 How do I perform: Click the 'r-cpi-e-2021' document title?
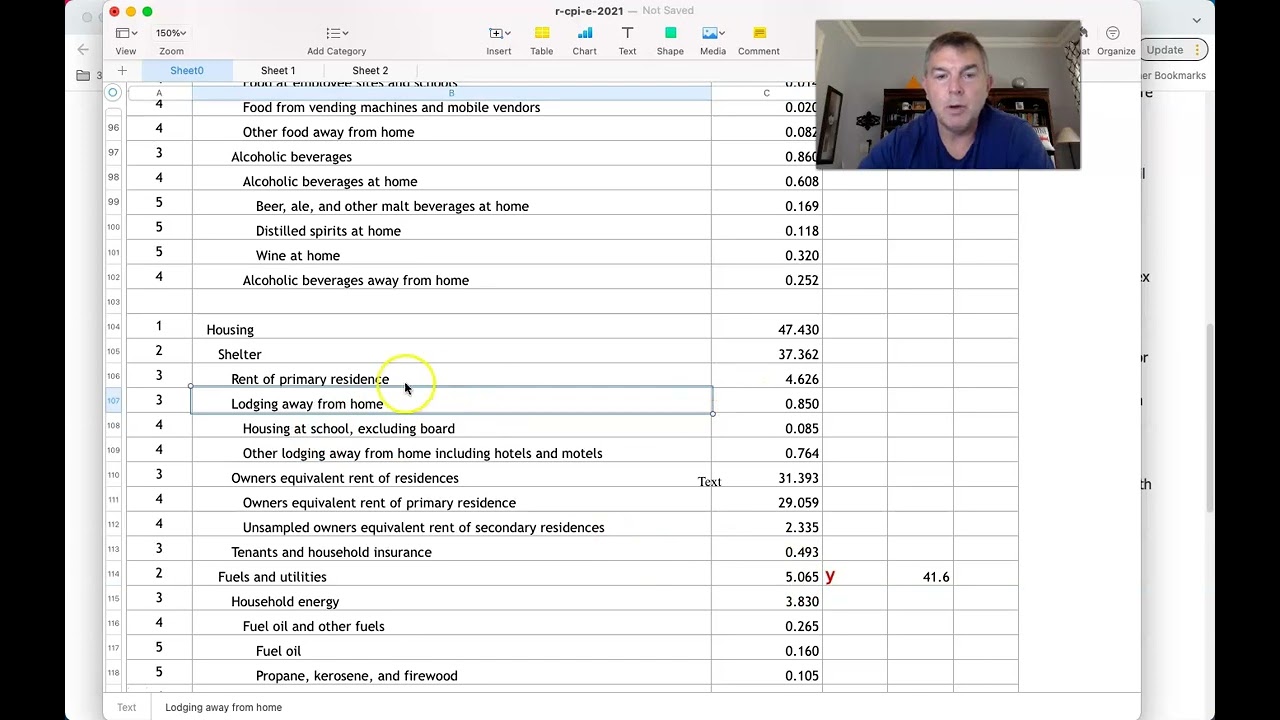[589, 11]
